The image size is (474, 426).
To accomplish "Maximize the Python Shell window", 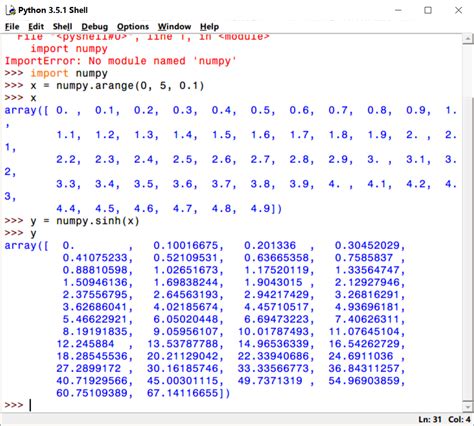I will coord(428,10).
